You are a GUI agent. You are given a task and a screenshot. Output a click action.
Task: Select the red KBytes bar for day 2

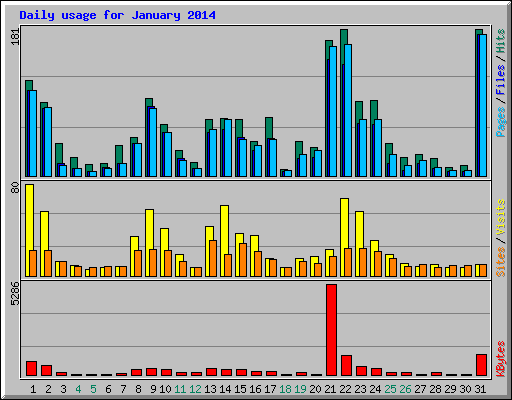click(x=46, y=370)
